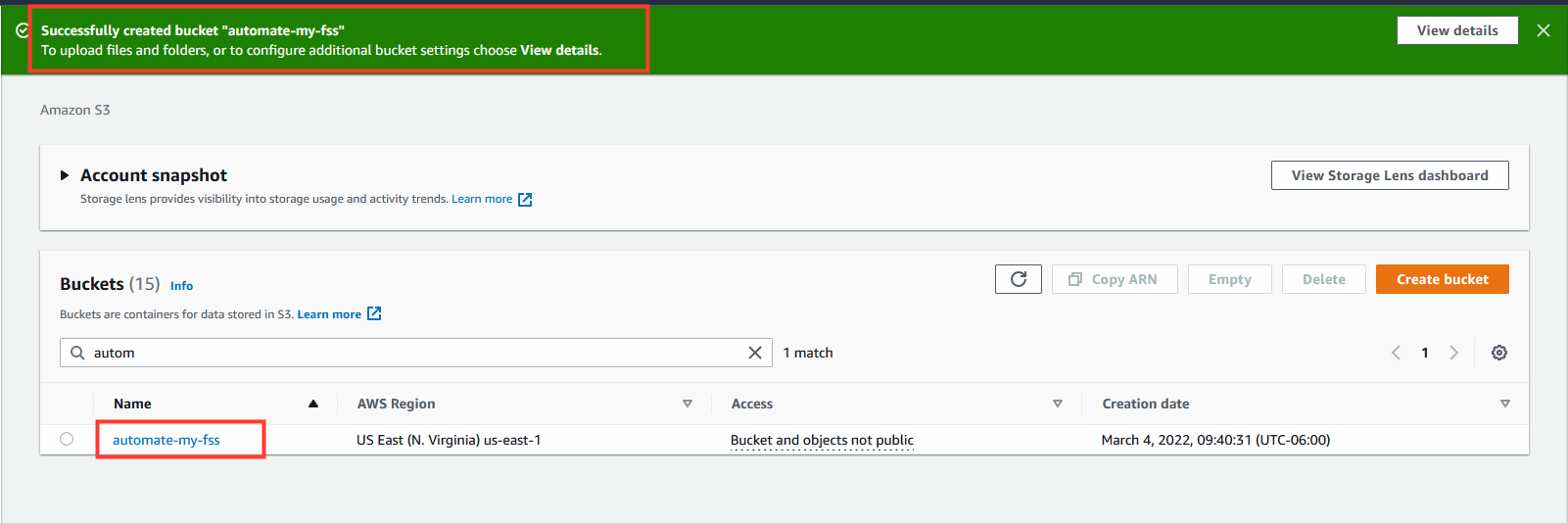Follow the Learn more link under Account snapshot

point(482,199)
